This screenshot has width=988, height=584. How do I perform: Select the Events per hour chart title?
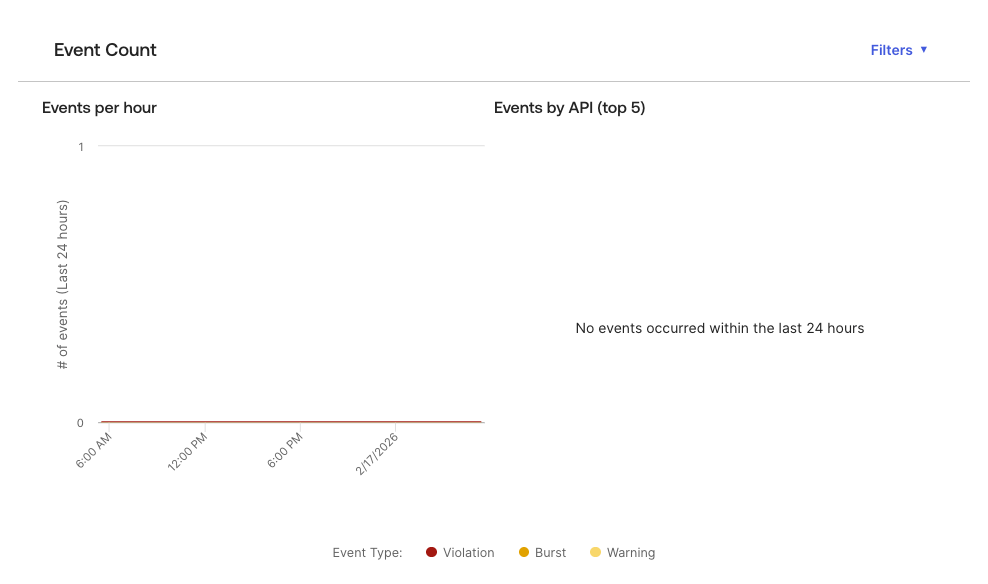click(x=99, y=108)
